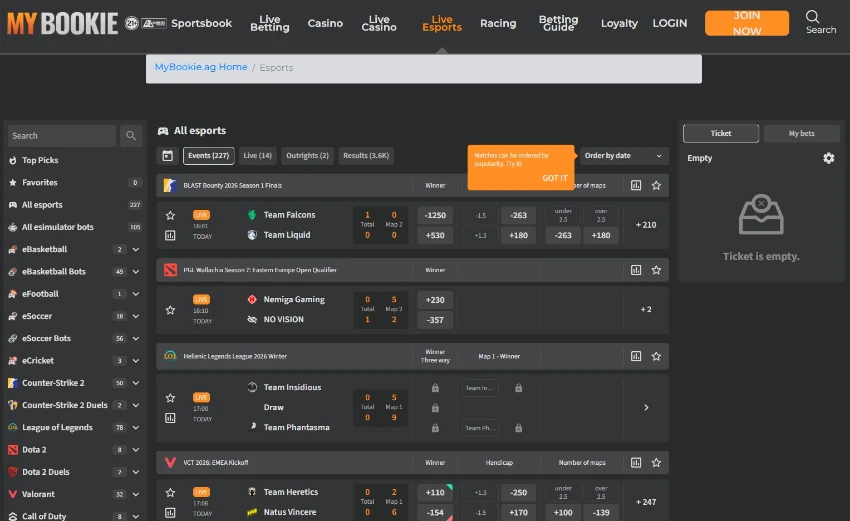Open the Order by date dropdown
This screenshot has width=850, height=521.
(x=623, y=156)
